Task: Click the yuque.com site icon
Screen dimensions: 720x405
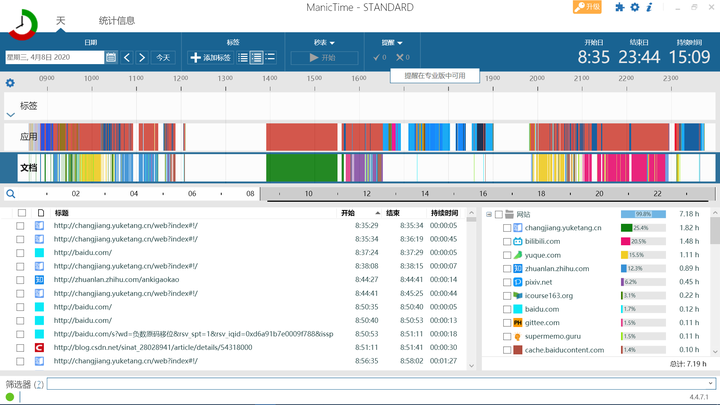Action: [518, 255]
